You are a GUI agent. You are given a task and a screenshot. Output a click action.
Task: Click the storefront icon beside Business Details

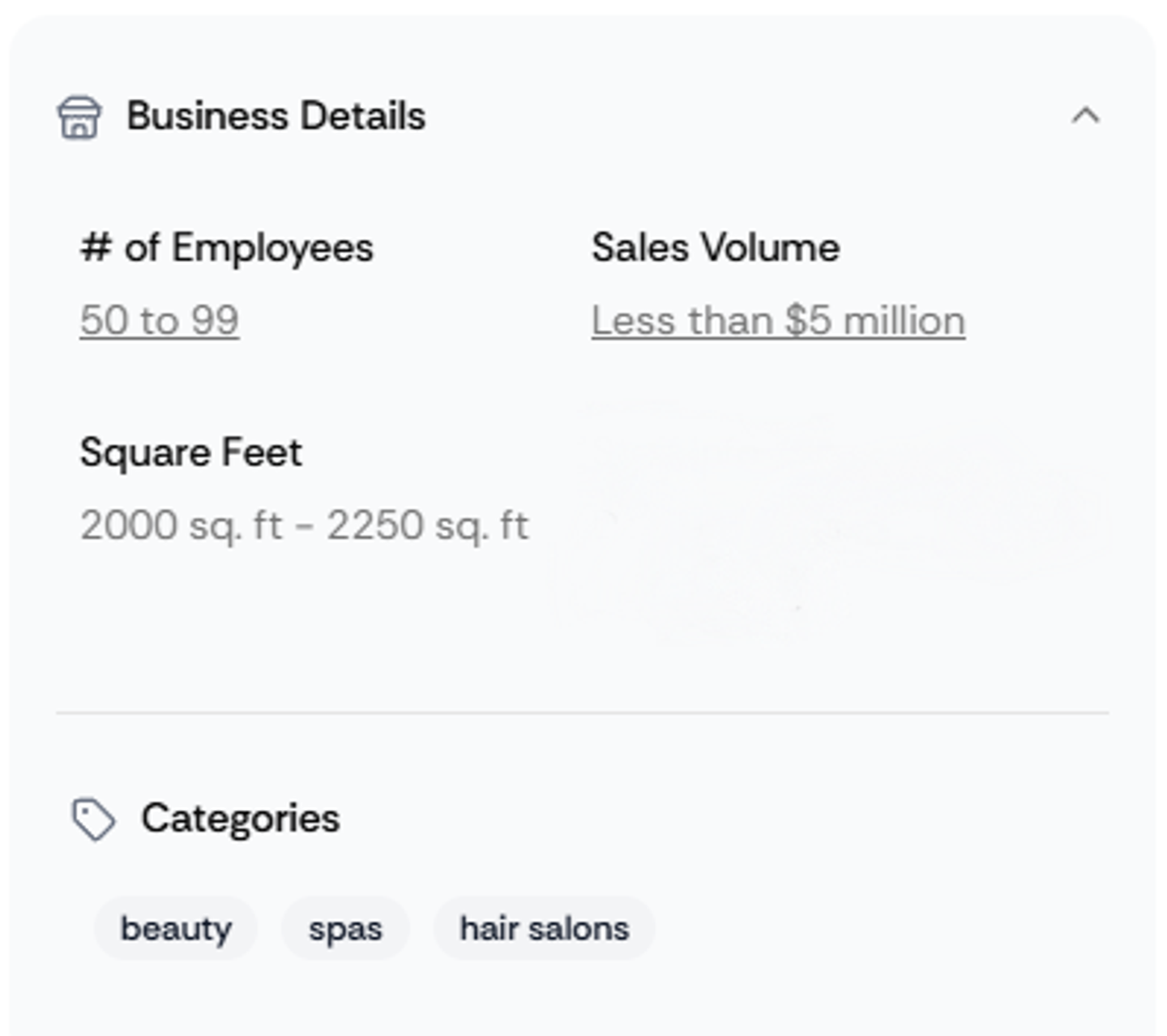79,118
